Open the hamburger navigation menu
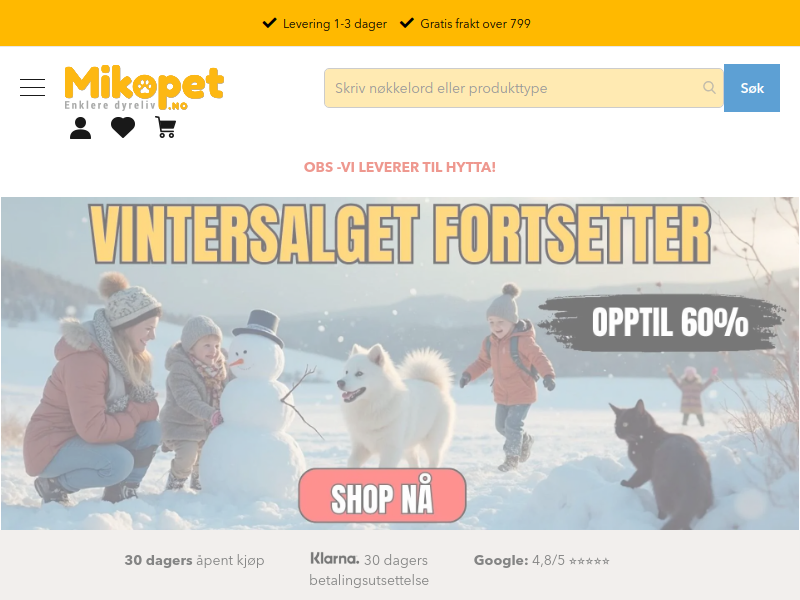Image resolution: width=800 pixels, height=600 pixels. (x=33, y=88)
